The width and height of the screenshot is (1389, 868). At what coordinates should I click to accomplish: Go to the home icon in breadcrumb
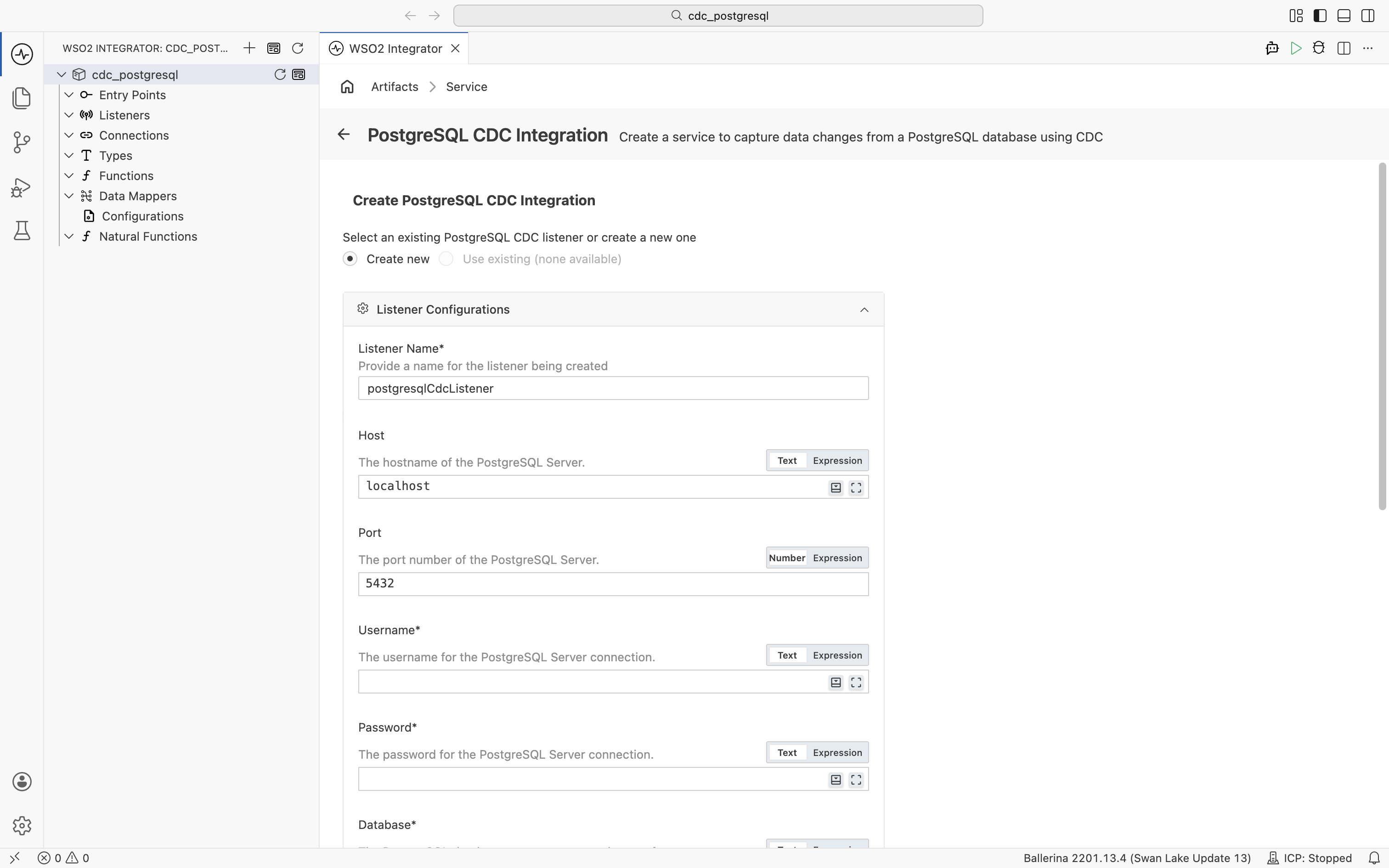347,87
